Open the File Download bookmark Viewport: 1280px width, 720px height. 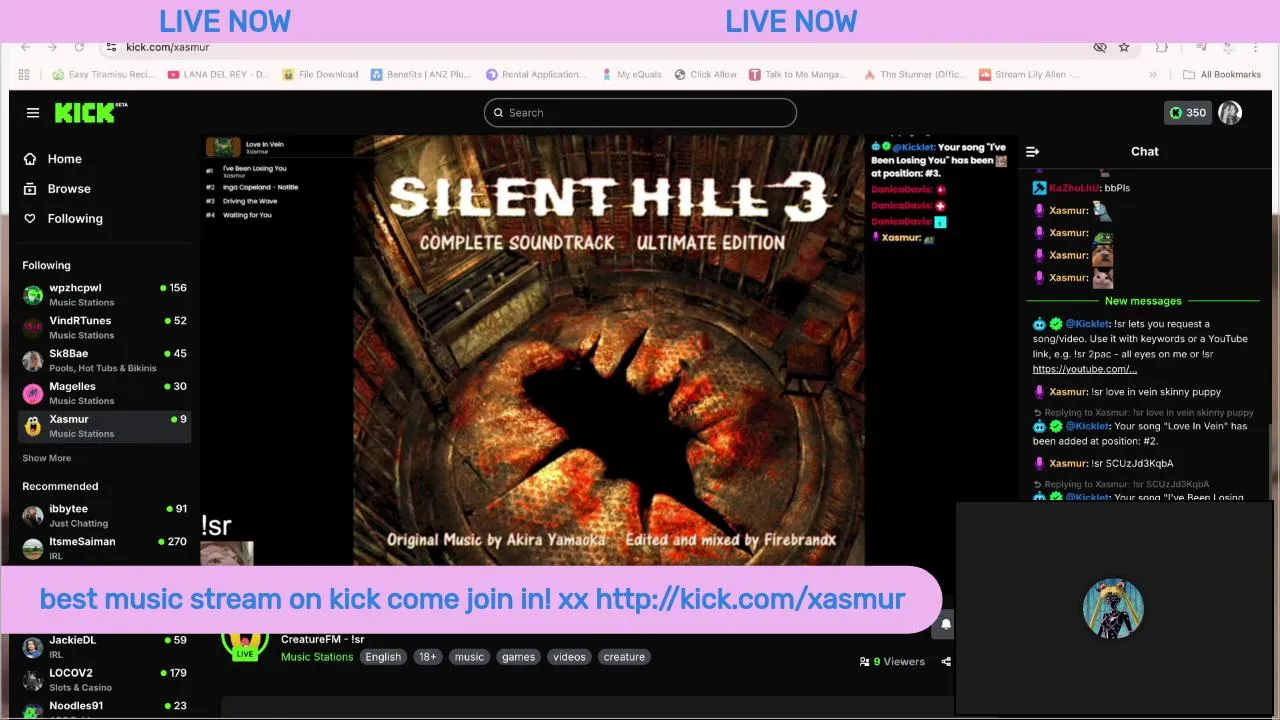(320, 75)
